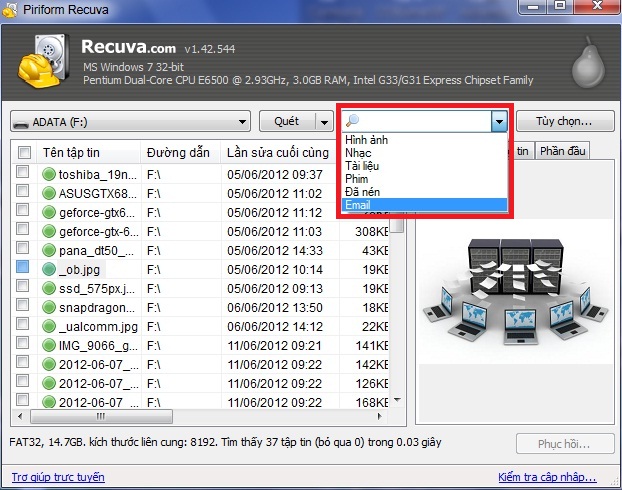Image resolution: width=622 pixels, height=490 pixels.
Task: Check the snapdragon file checkbox
Action: 23,305
